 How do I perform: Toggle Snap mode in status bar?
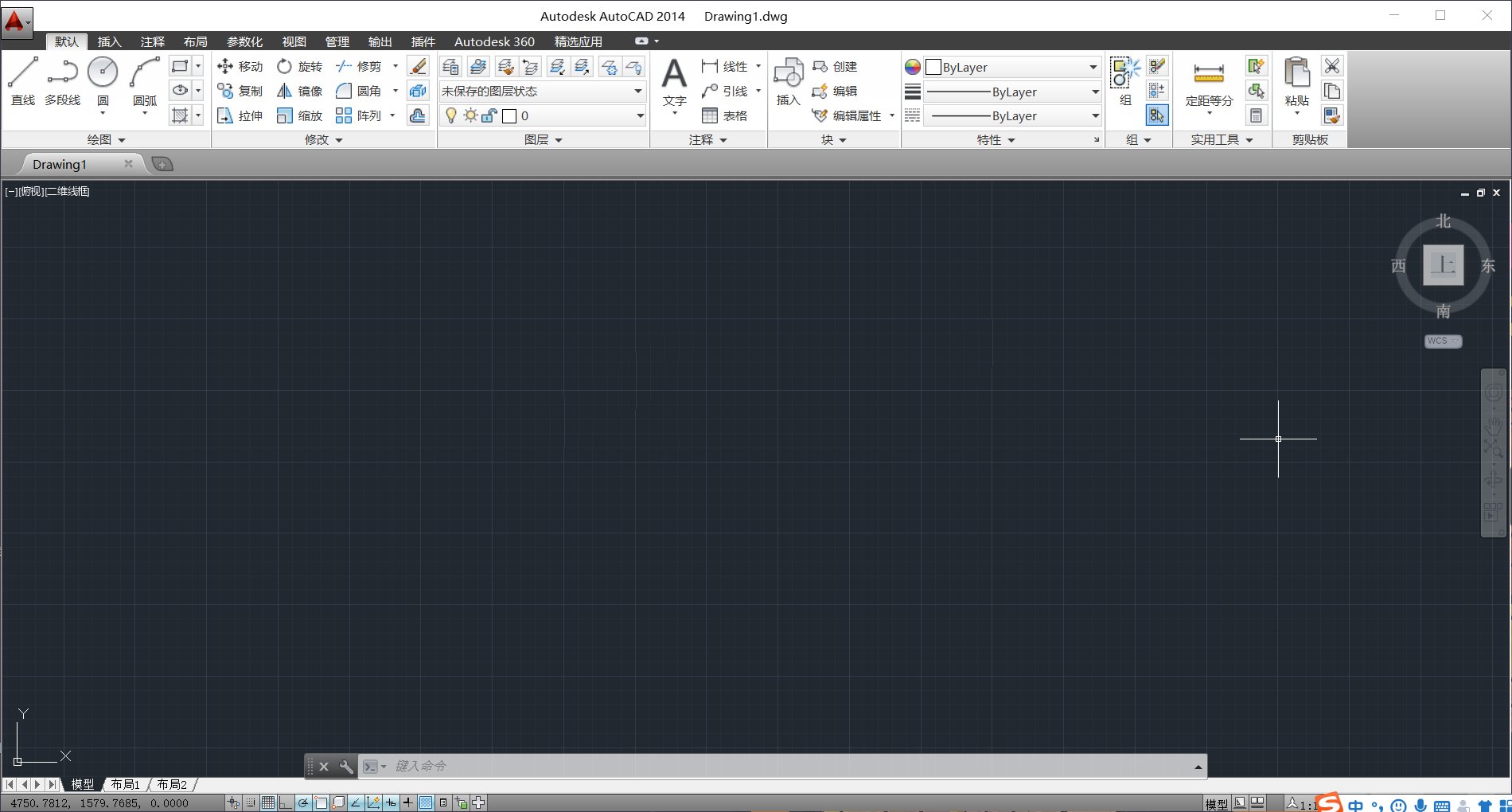(251, 802)
